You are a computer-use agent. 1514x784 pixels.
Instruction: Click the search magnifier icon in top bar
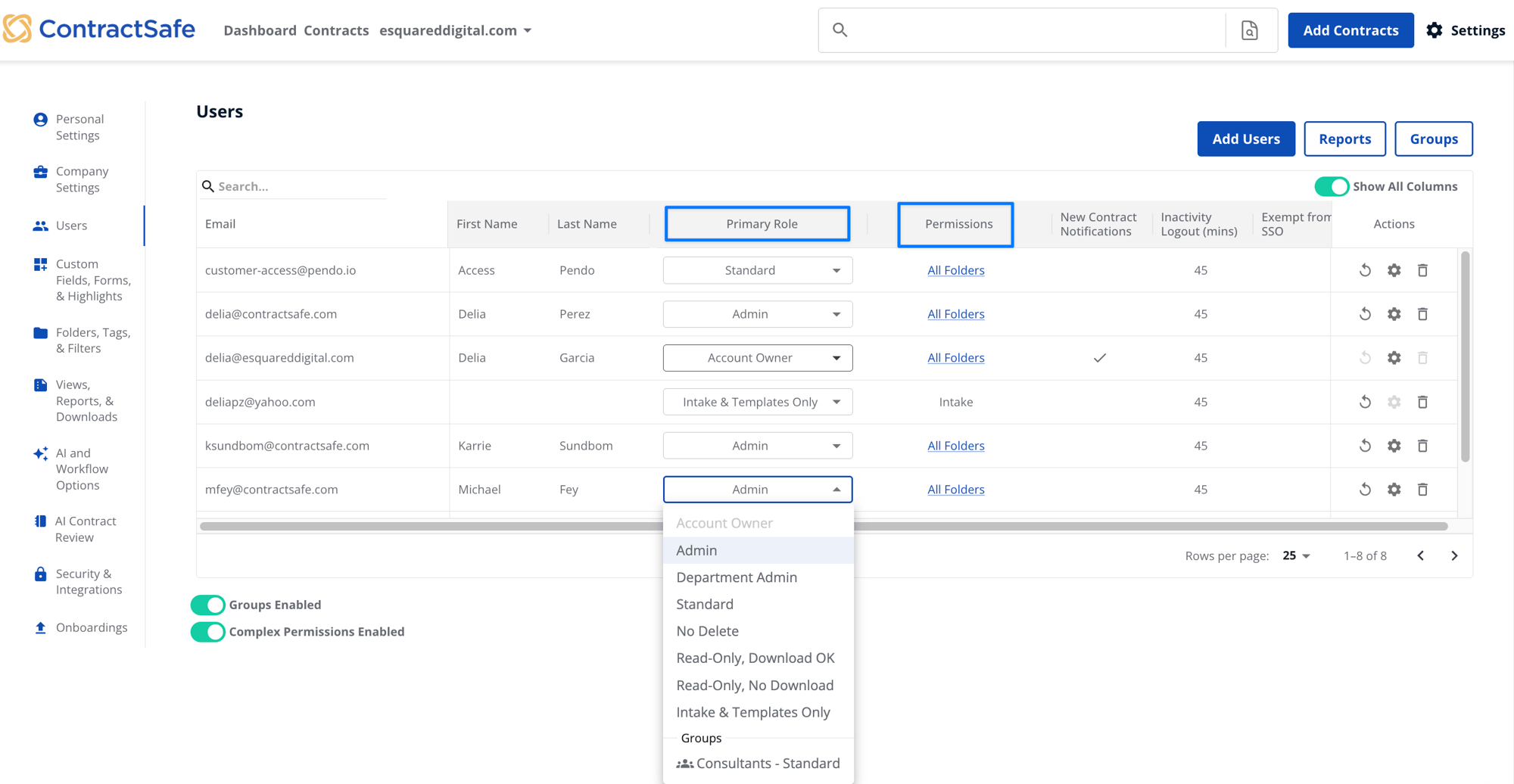(x=840, y=30)
